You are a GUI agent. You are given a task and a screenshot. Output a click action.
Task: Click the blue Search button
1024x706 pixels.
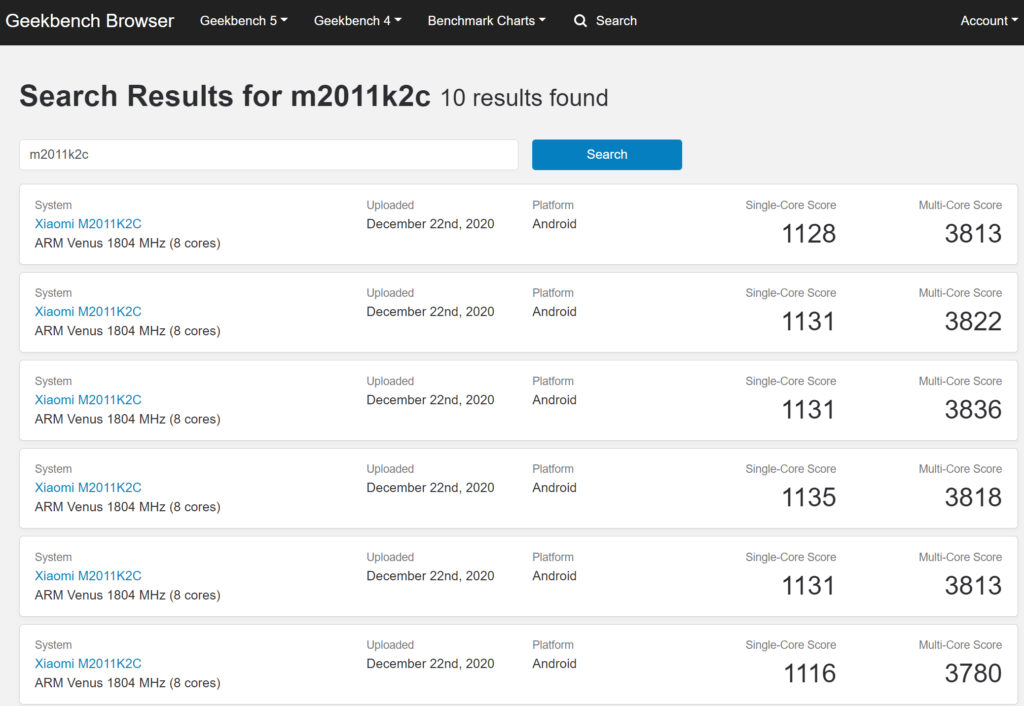[x=607, y=155]
